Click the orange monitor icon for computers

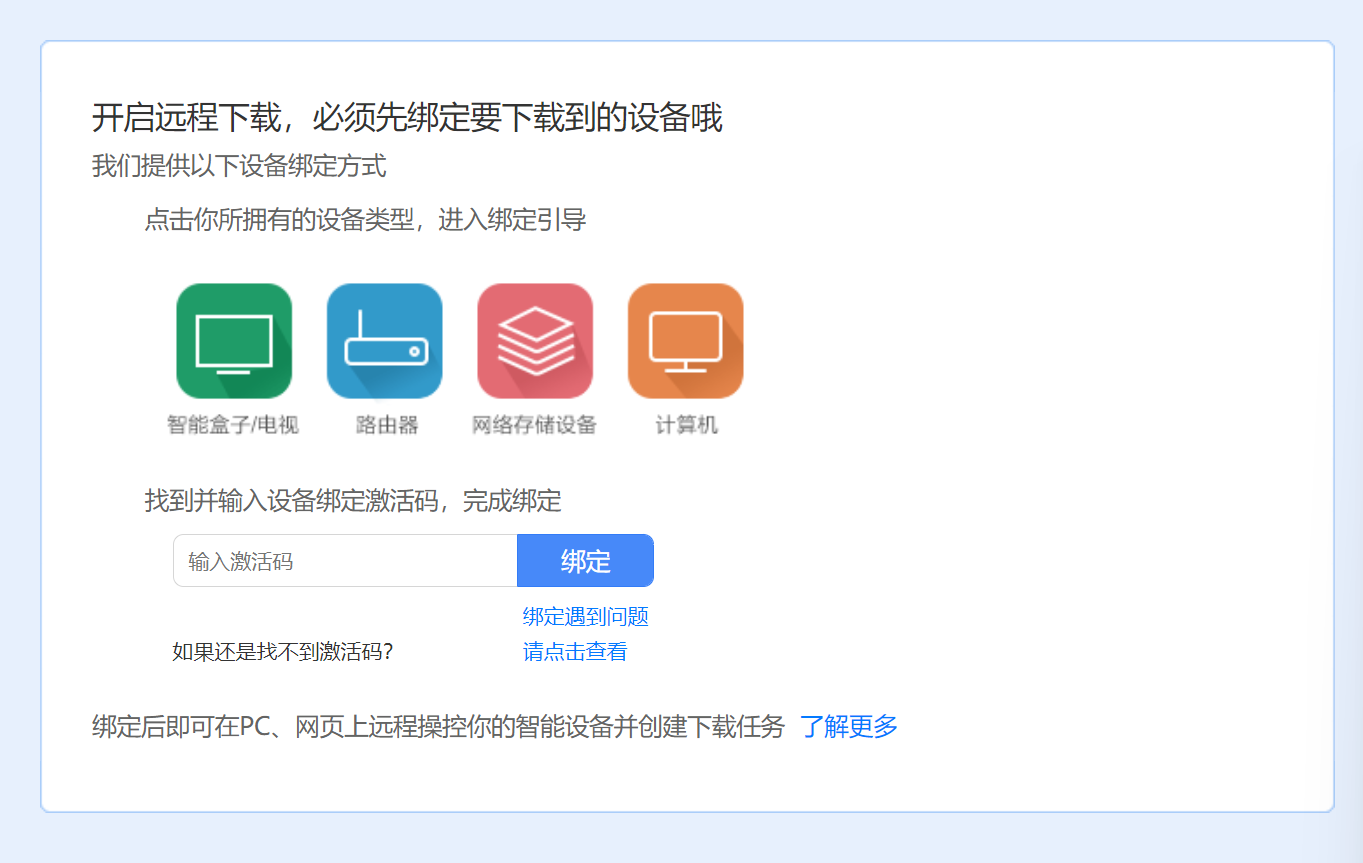tap(685, 339)
